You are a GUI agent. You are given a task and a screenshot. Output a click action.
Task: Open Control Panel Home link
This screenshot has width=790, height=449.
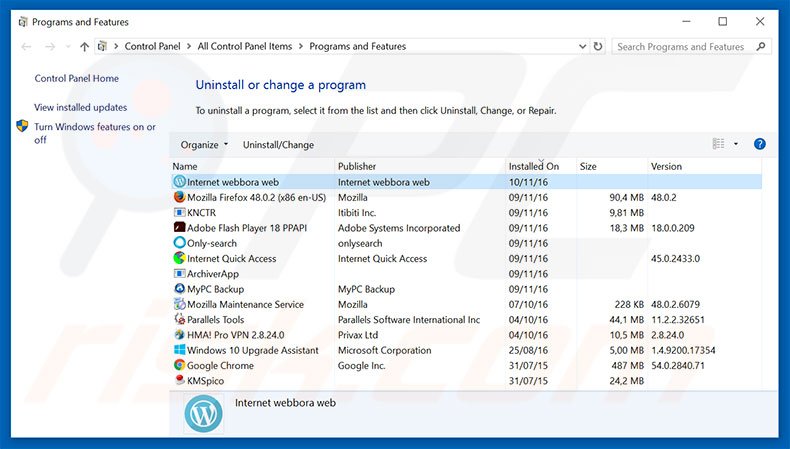pos(77,78)
